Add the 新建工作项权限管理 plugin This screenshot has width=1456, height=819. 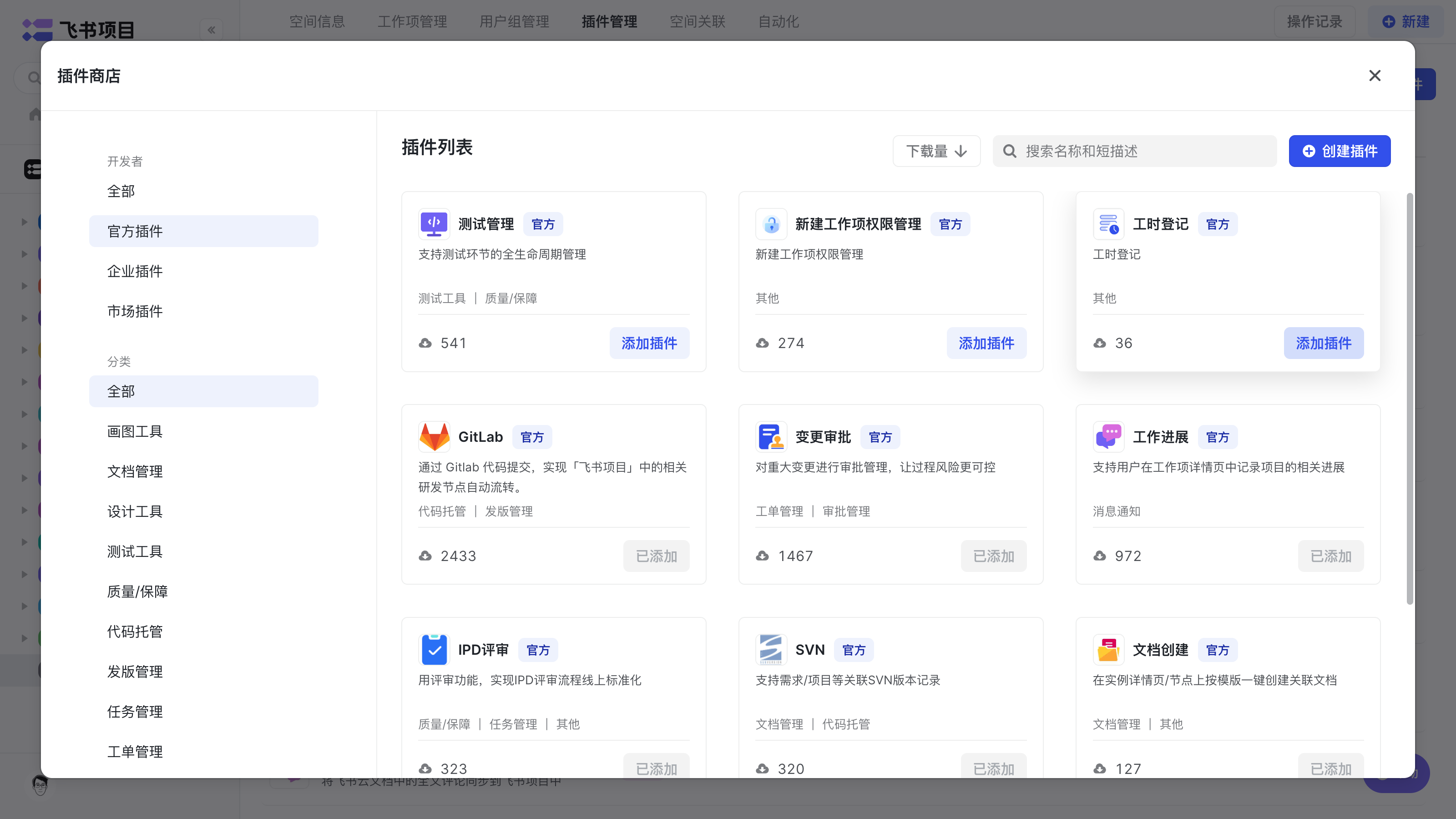[986, 343]
